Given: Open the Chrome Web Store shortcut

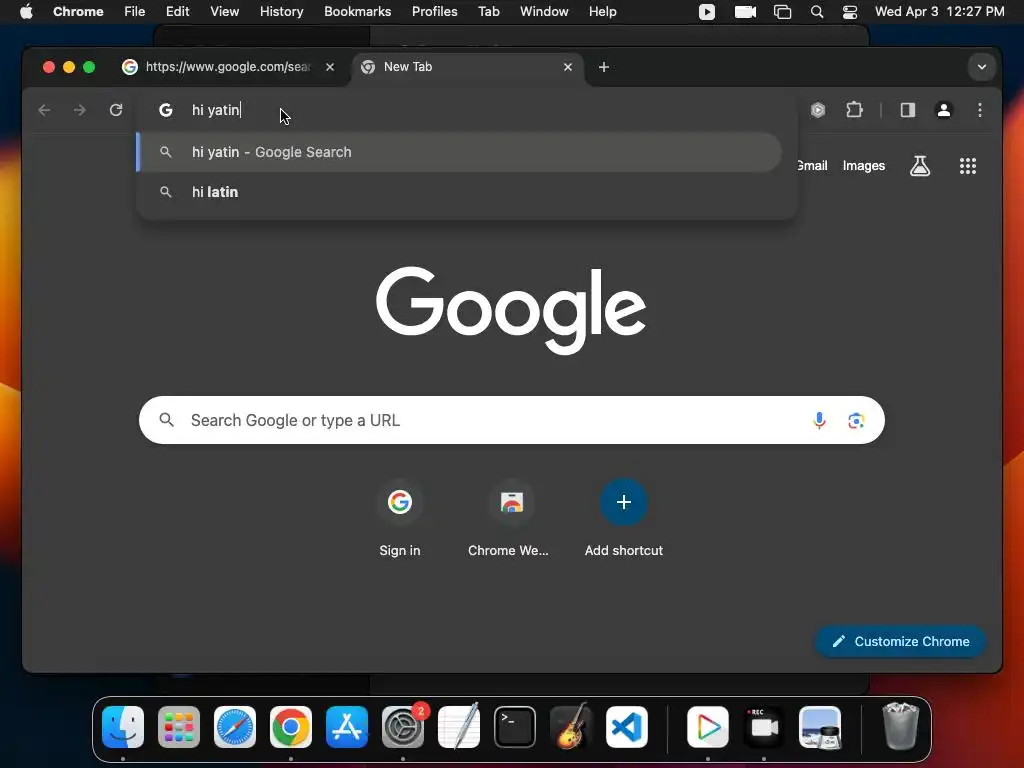Looking at the screenshot, I should (509, 520).
